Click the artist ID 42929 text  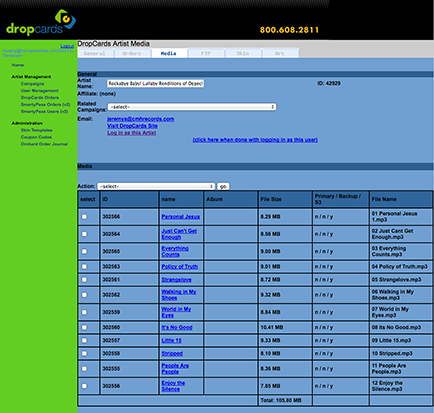pos(329,83)
